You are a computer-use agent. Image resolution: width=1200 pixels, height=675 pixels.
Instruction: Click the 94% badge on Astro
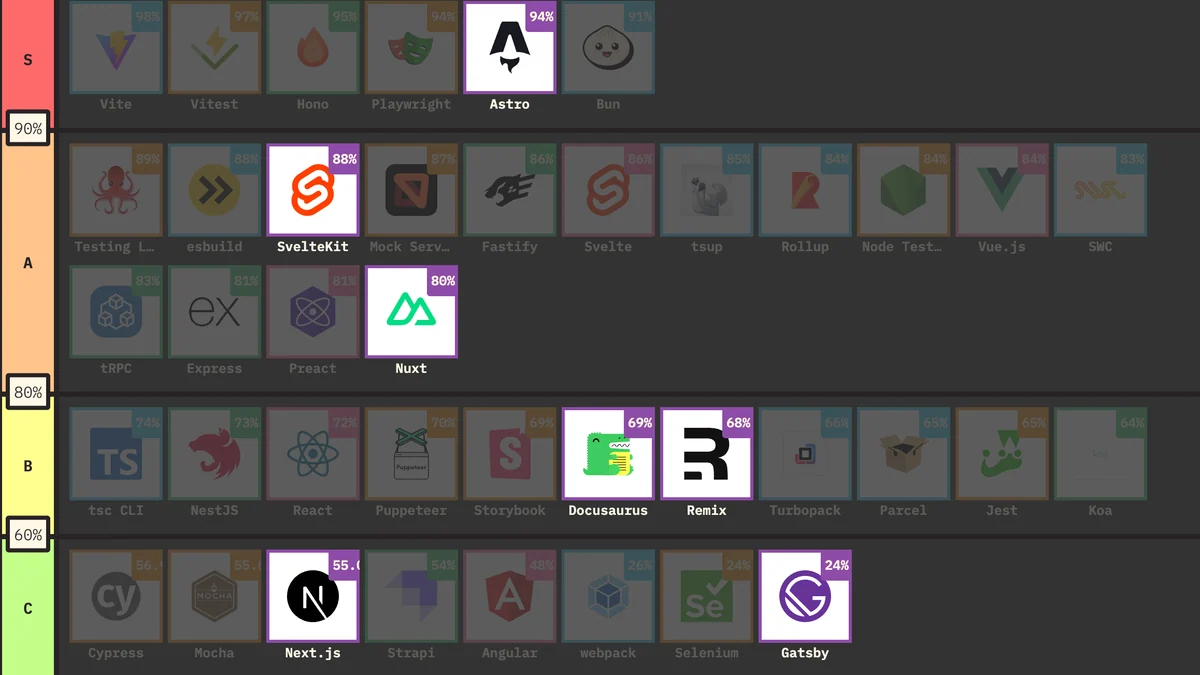541,17
